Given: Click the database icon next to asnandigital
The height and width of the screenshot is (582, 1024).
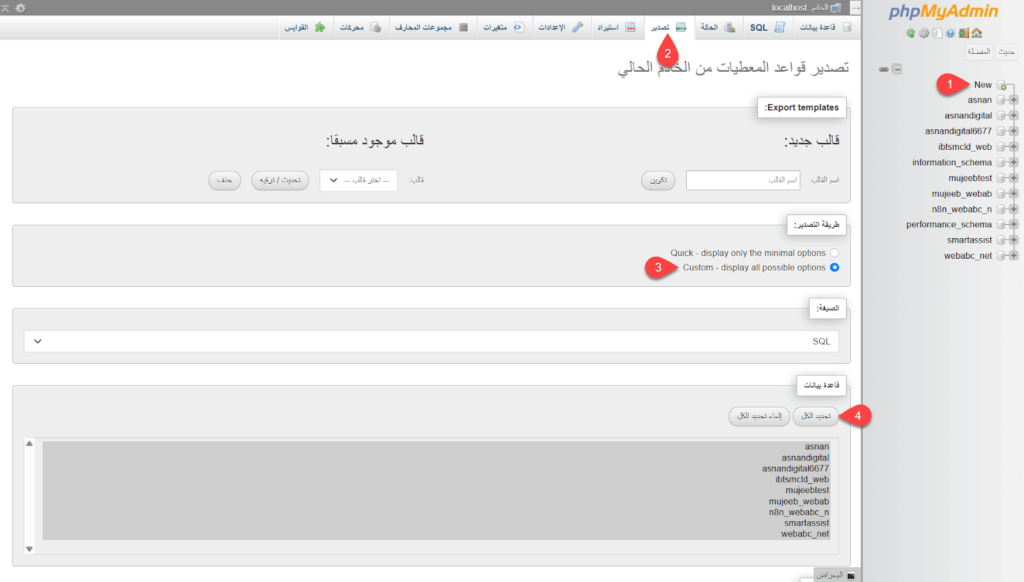Looking at the screenshot, I should pyautogui.click(x=1000, y=116).
